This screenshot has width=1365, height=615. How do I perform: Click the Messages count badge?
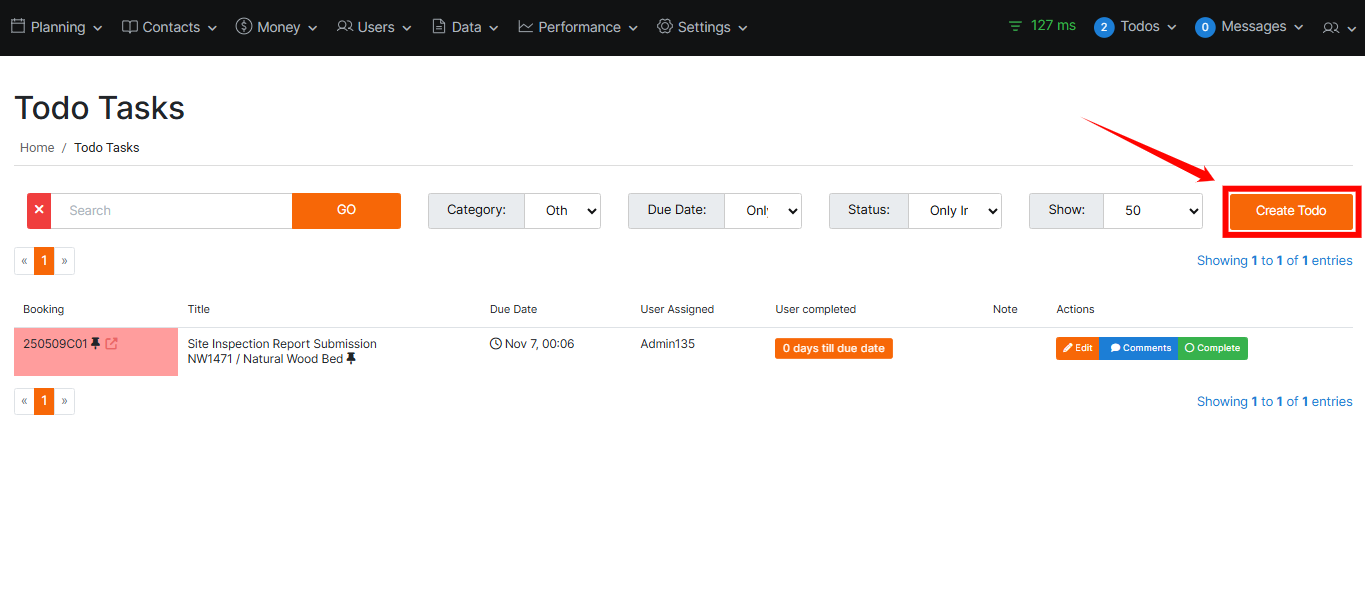(1205, 27)
